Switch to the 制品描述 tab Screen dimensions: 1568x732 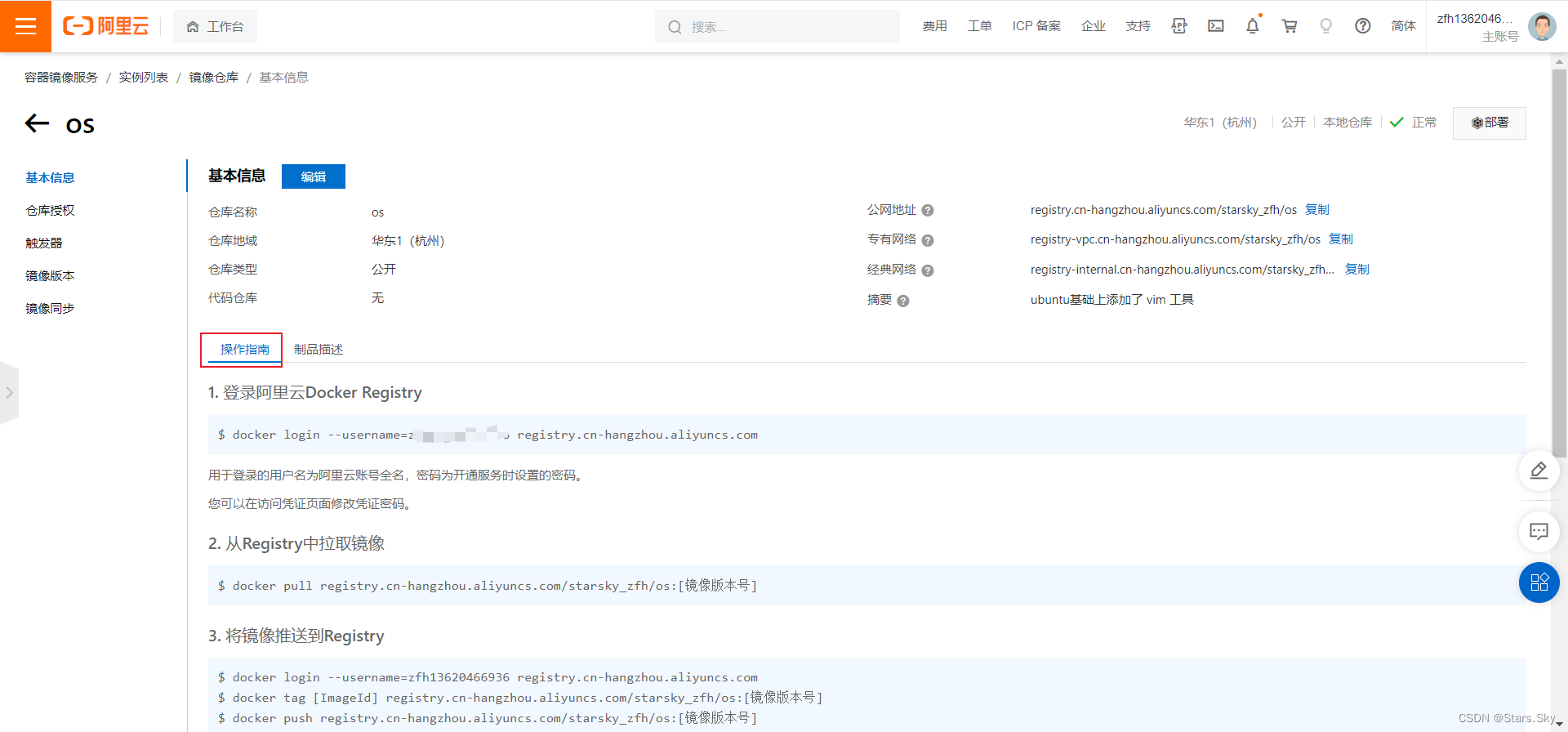tap(318, 349)
